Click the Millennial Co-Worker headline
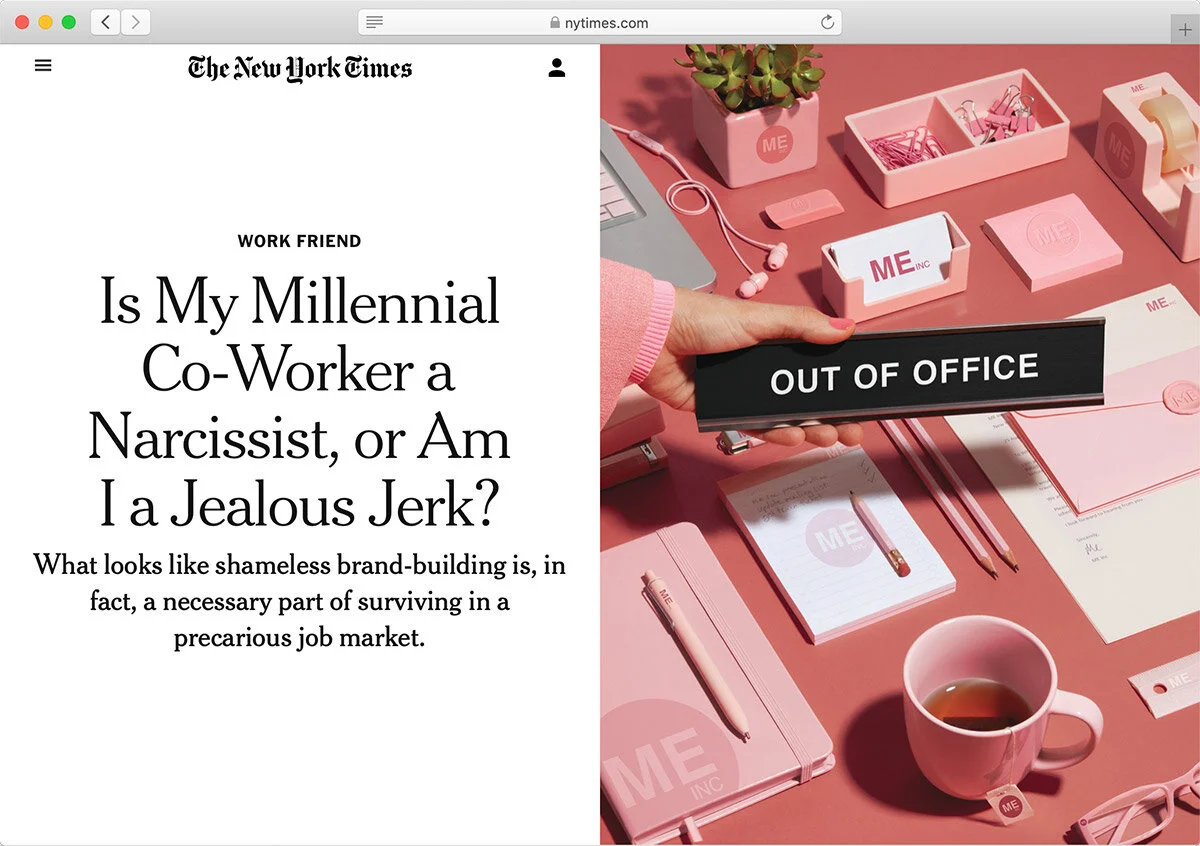 [x=299, y=402]
